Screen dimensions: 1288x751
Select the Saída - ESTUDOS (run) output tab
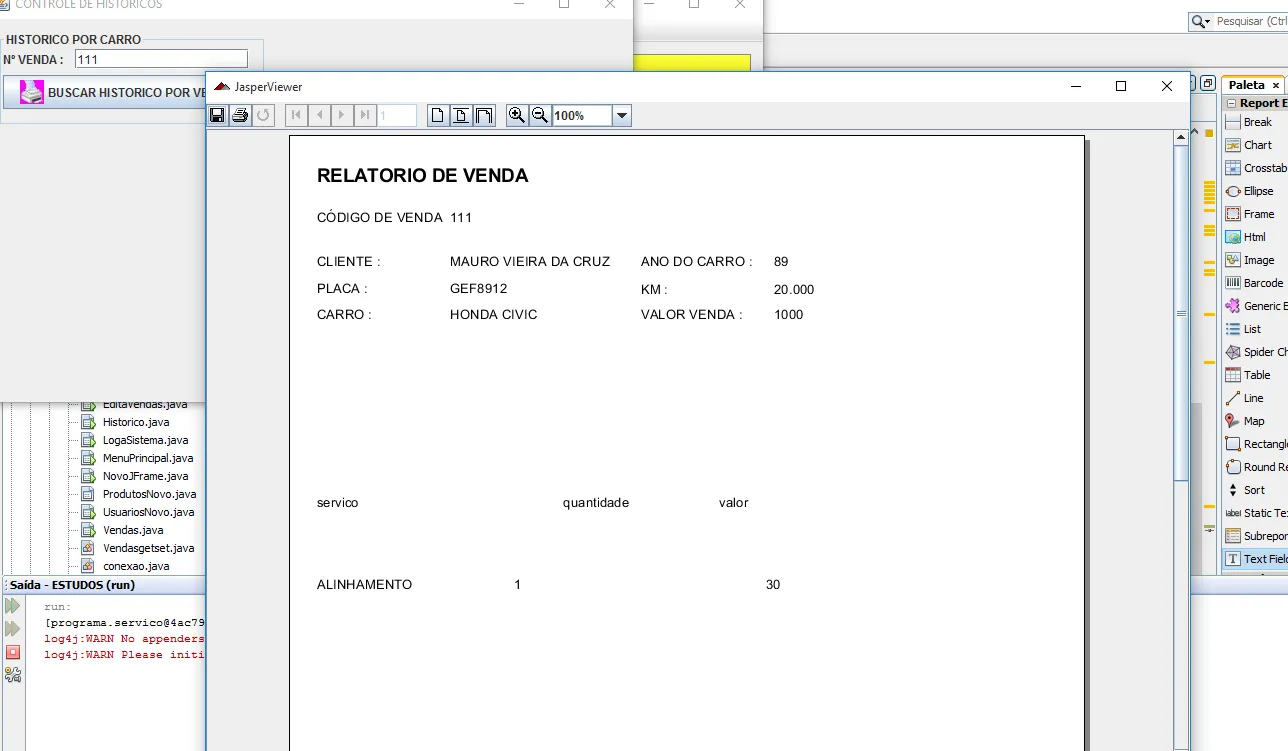[72, 585]
